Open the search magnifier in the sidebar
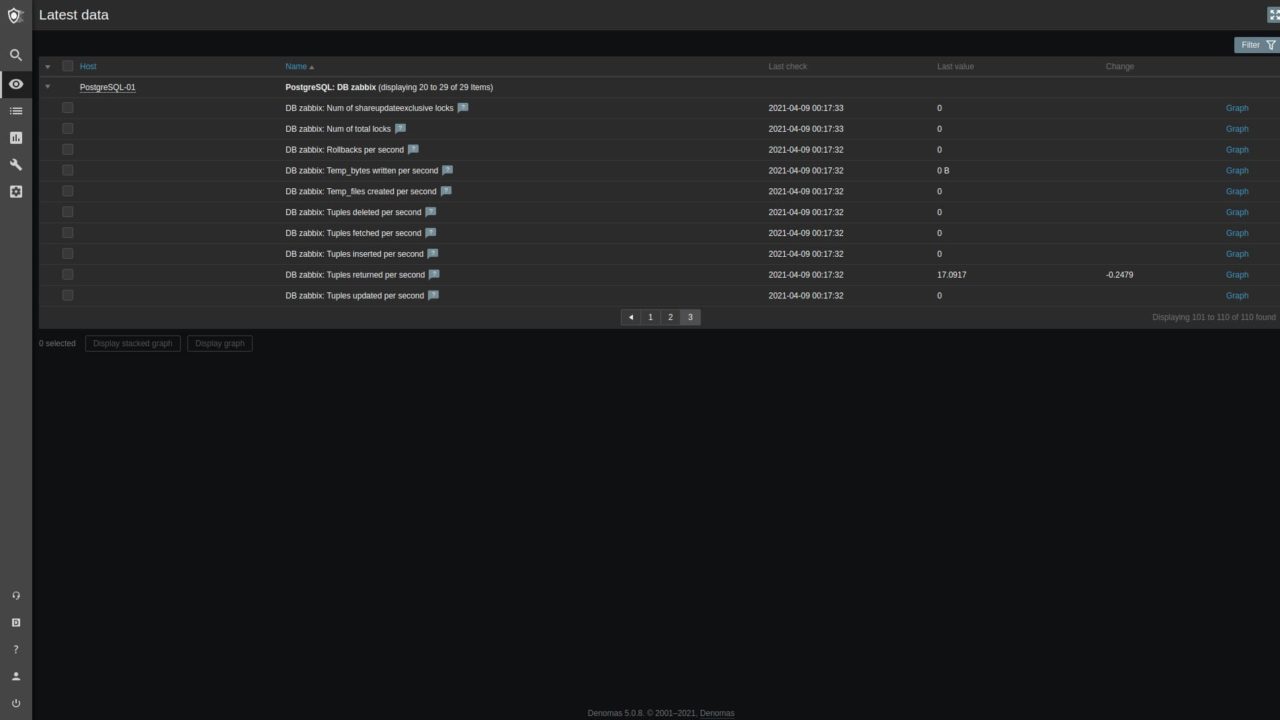 15,55
